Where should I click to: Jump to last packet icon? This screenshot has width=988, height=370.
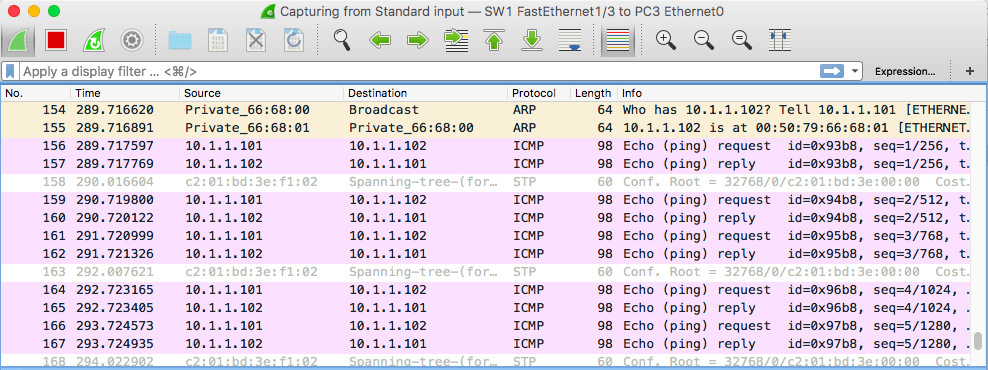532,40
